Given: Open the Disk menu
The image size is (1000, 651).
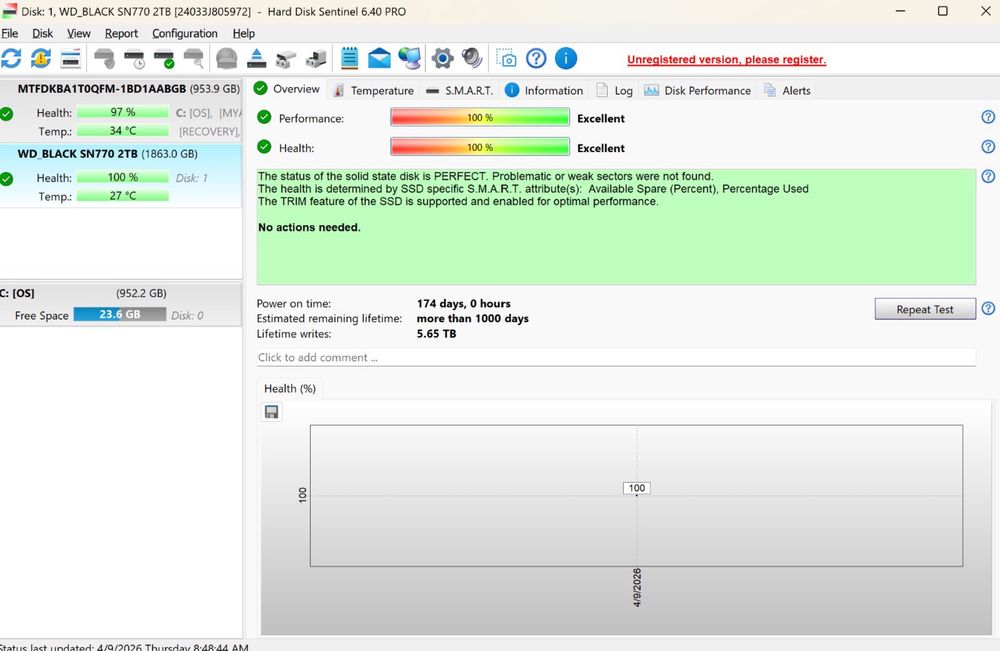Looking at the screenshot, I should [43, 33].
